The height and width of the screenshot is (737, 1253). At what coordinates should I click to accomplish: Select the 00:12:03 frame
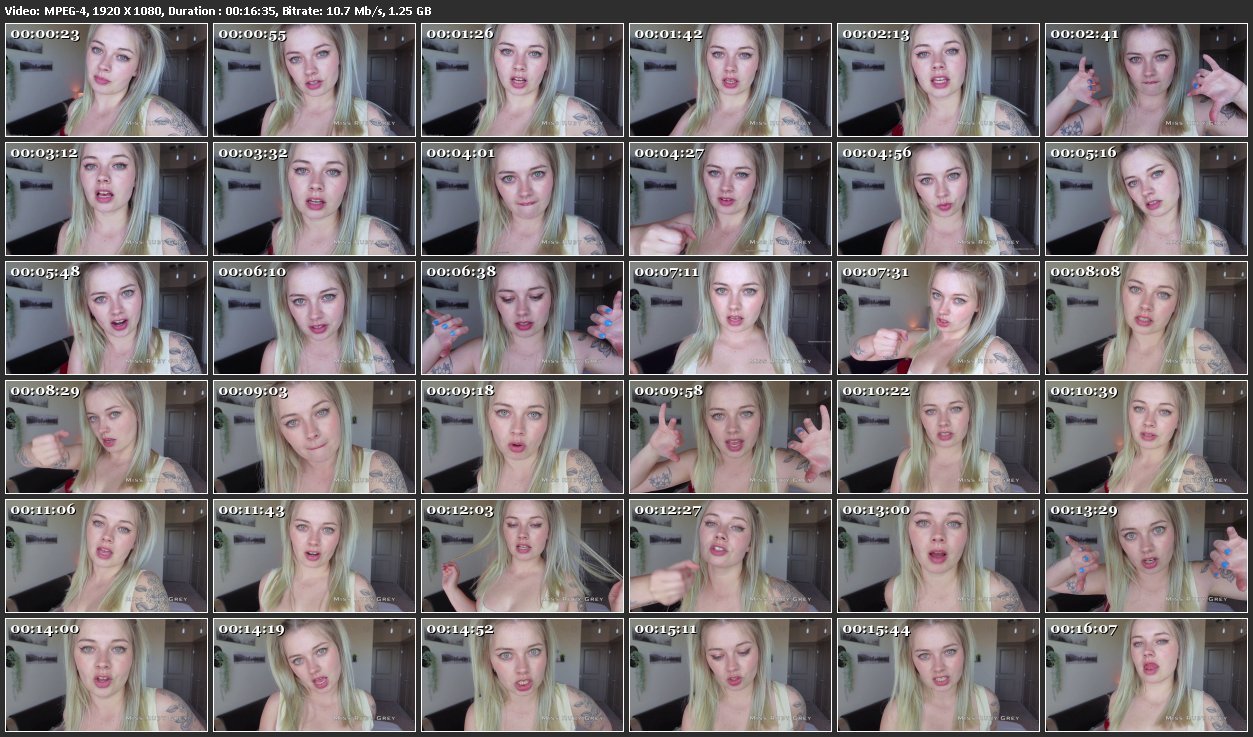click(x=522, y=556)
